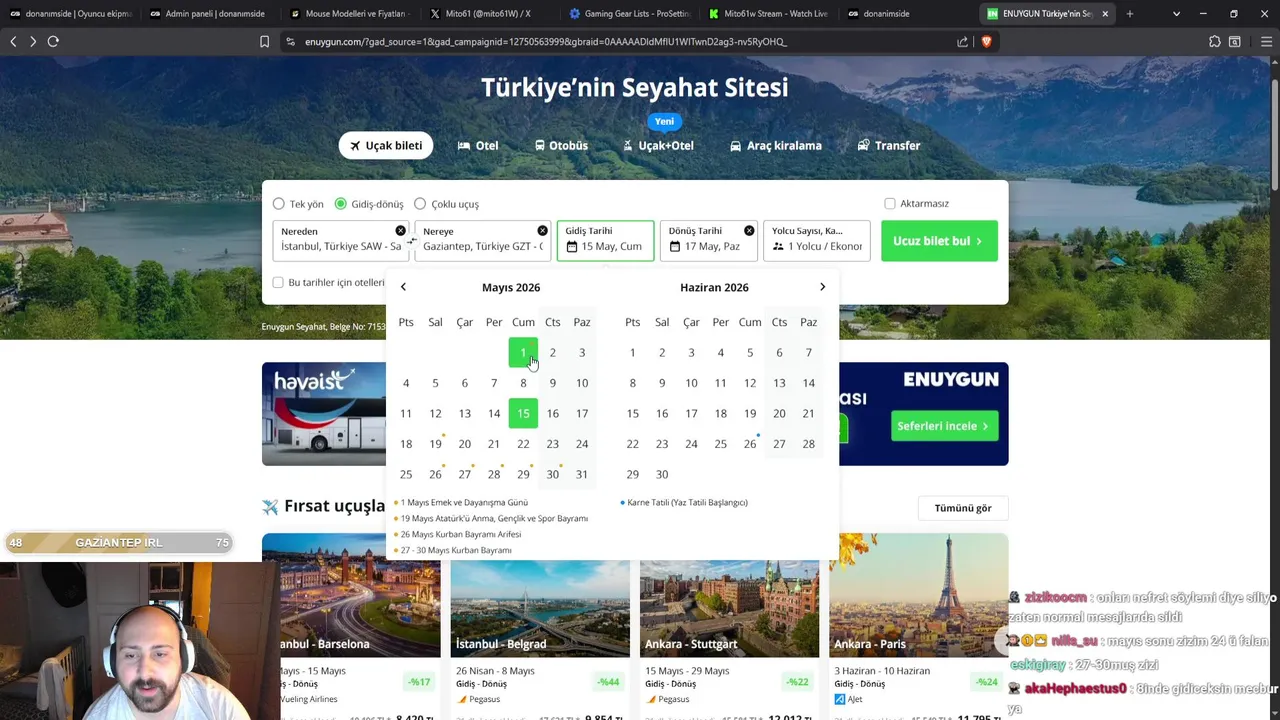Open Gidiş Tarihi departure date picker

click(605, 241)
